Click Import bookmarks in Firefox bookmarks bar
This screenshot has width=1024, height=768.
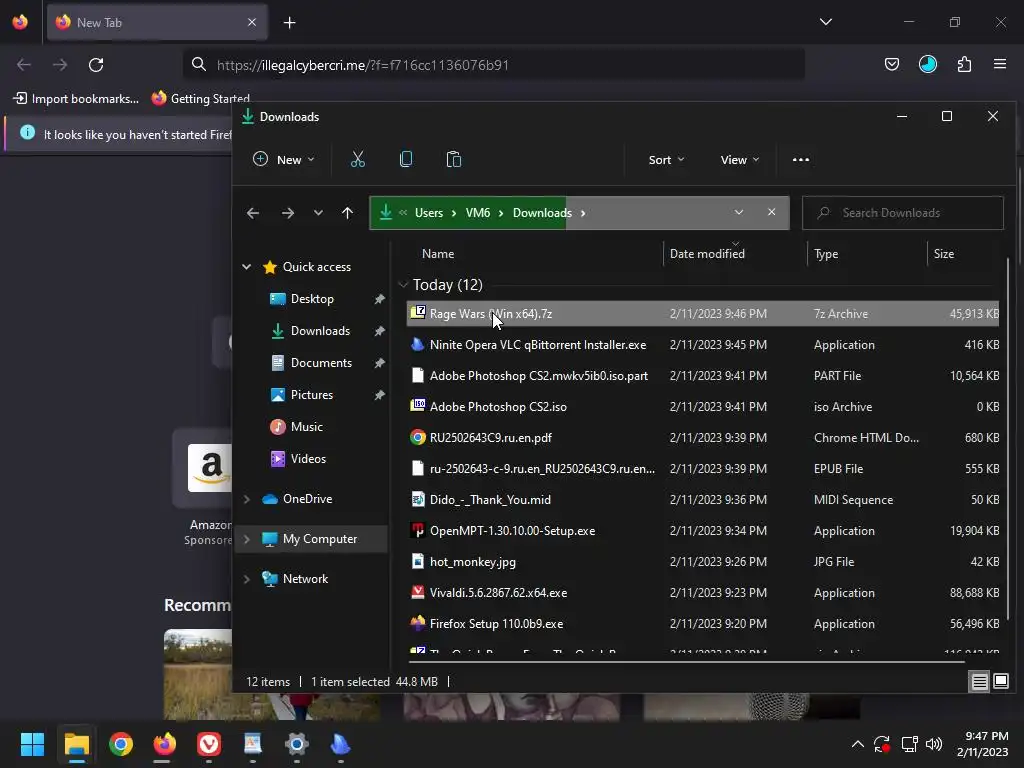click(76, 99)
